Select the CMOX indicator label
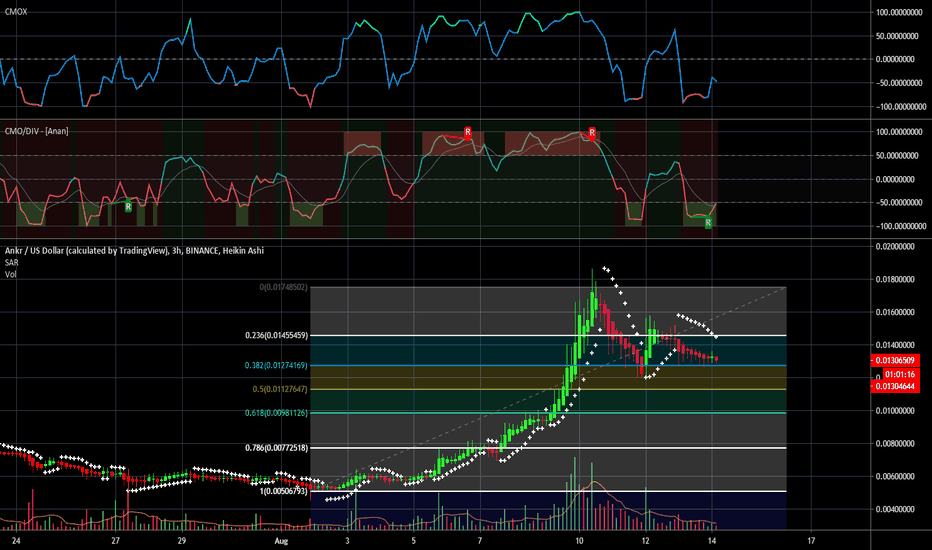The image size is (932, 550). click(16, 12)
